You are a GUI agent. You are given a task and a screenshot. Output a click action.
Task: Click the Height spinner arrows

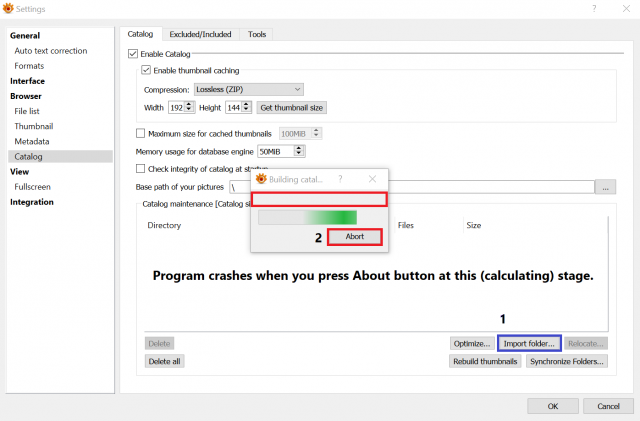[x=246, y=107]
